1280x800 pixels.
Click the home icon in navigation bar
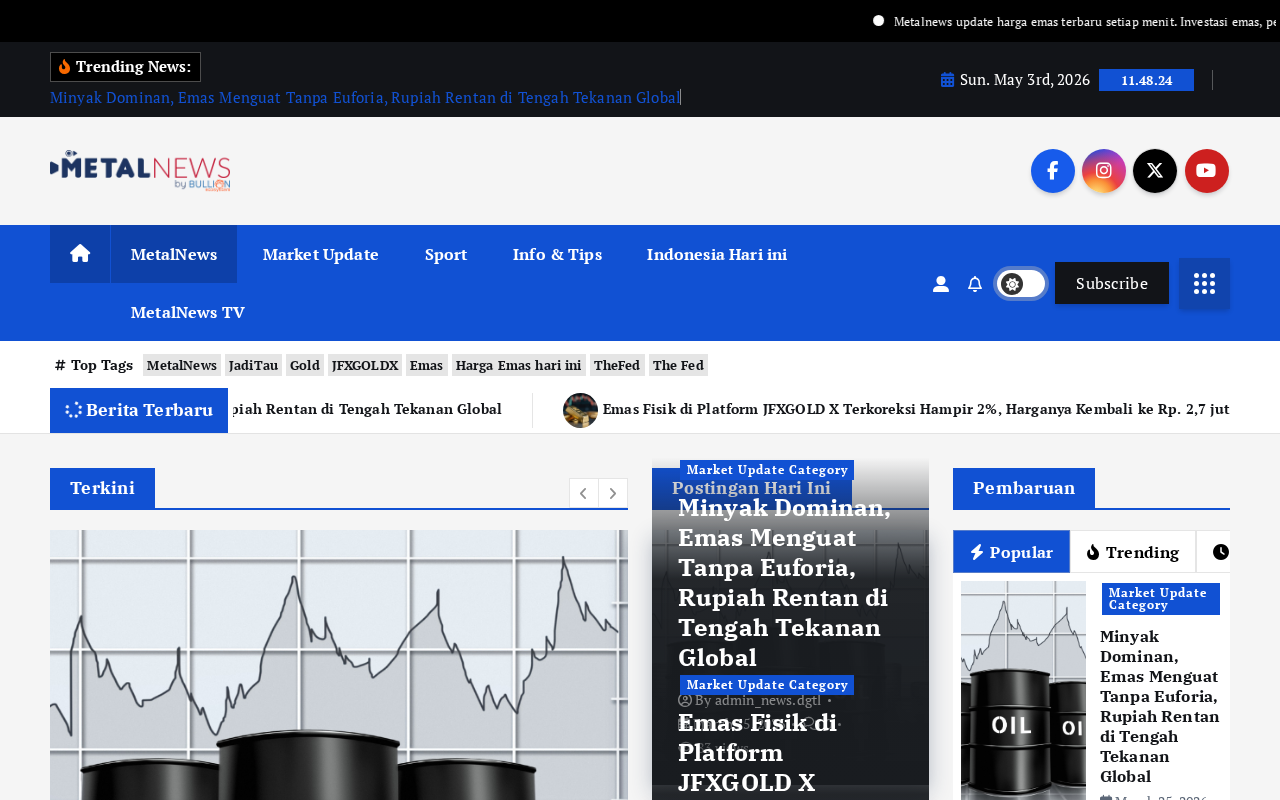[80, 254]
